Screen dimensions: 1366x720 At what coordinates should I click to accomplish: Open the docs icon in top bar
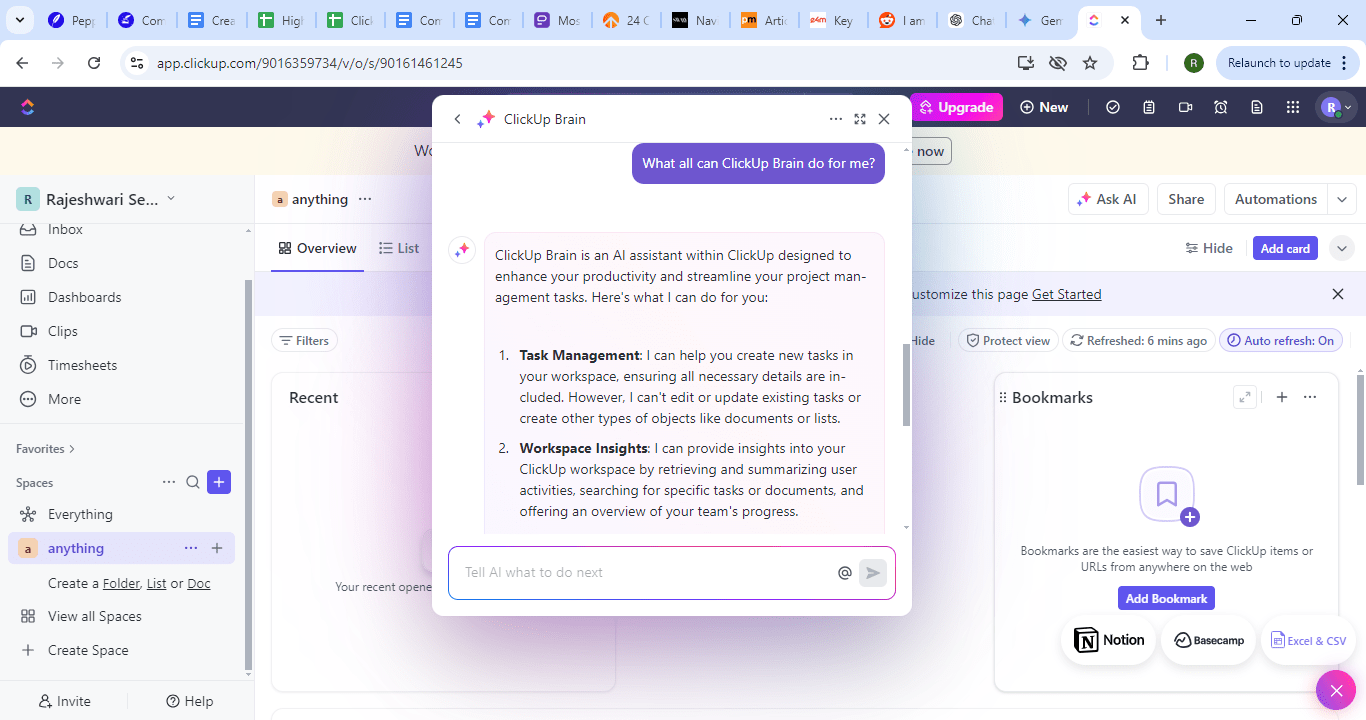[1257, 107]
